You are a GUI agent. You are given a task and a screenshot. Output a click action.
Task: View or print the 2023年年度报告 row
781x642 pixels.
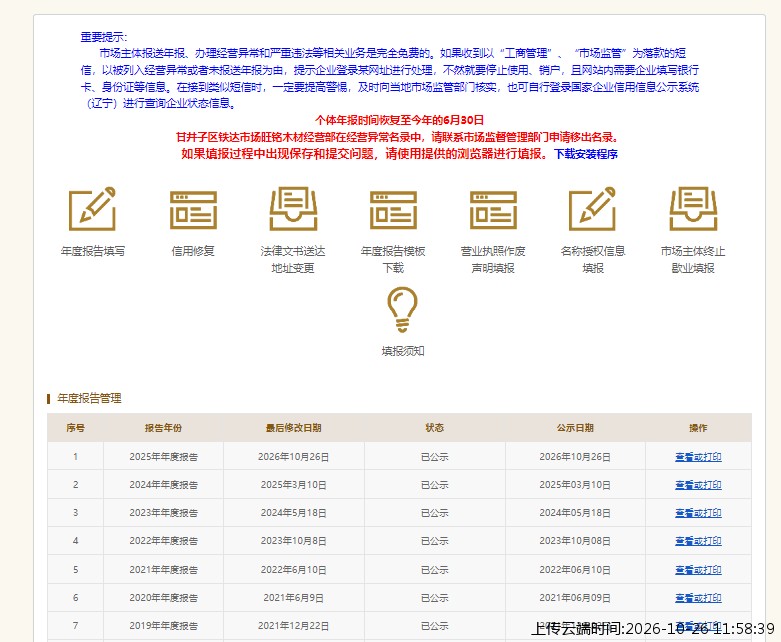pos(698,513)
